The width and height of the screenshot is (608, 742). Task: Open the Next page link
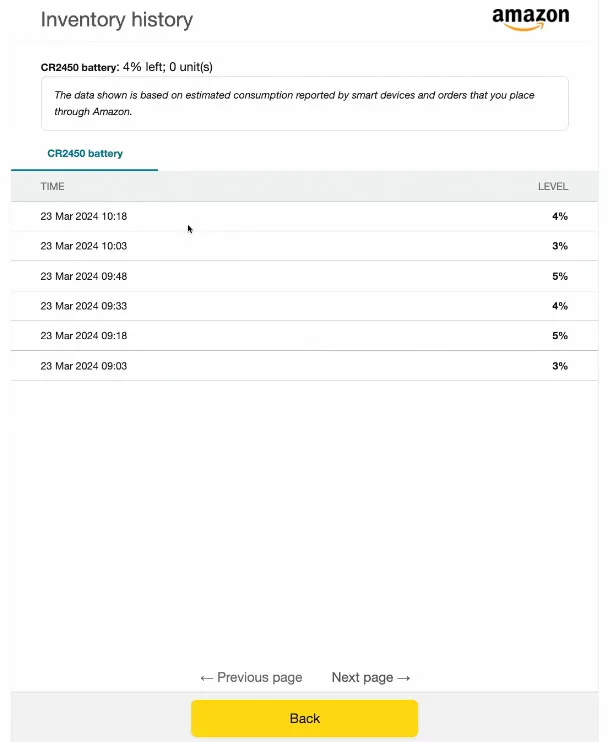click(x=371, y=677)
